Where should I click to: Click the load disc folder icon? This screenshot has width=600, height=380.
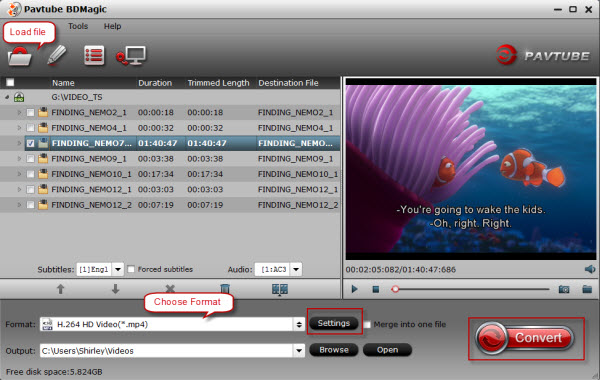pos(20,56)
